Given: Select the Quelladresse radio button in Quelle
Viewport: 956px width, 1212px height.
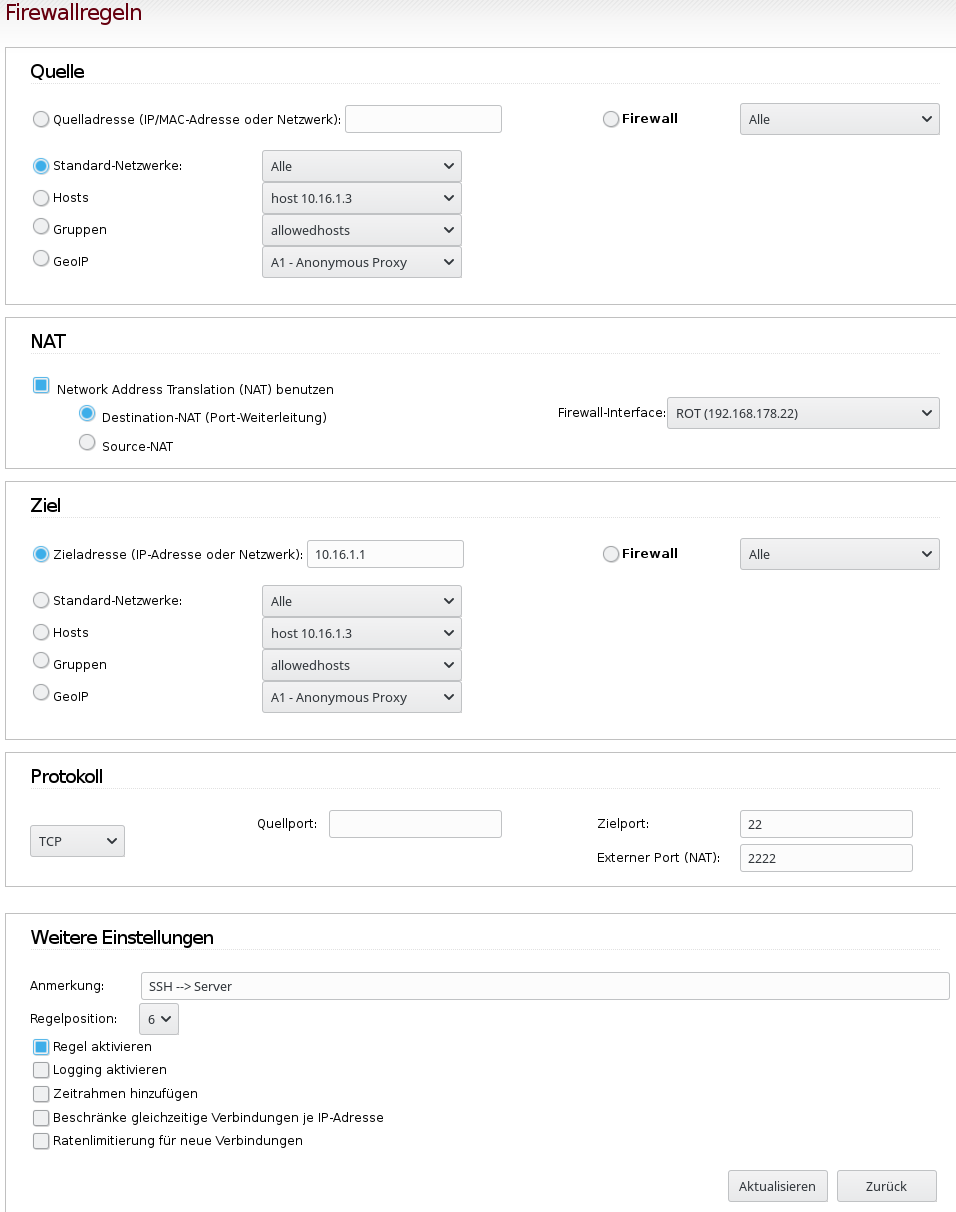Looking at the screenshot, I should pos(41,119).
